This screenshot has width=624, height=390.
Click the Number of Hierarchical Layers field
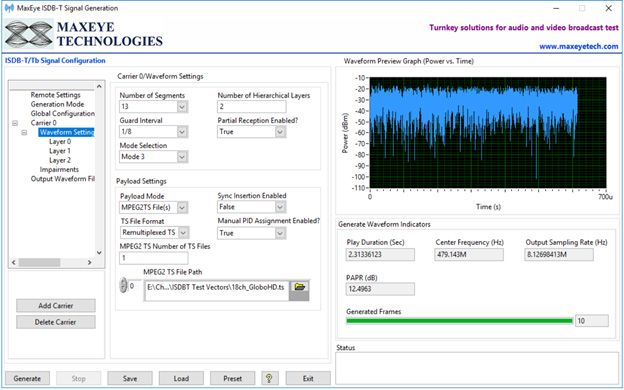tap(252, 107)
